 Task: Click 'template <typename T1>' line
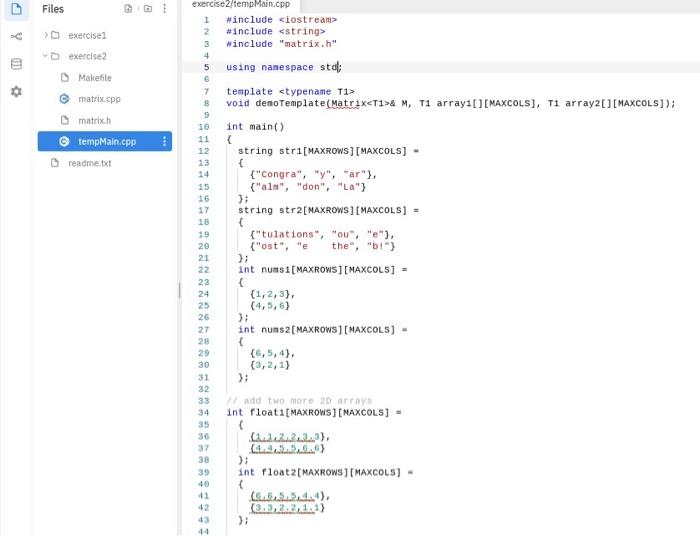(x=290, y=91)
